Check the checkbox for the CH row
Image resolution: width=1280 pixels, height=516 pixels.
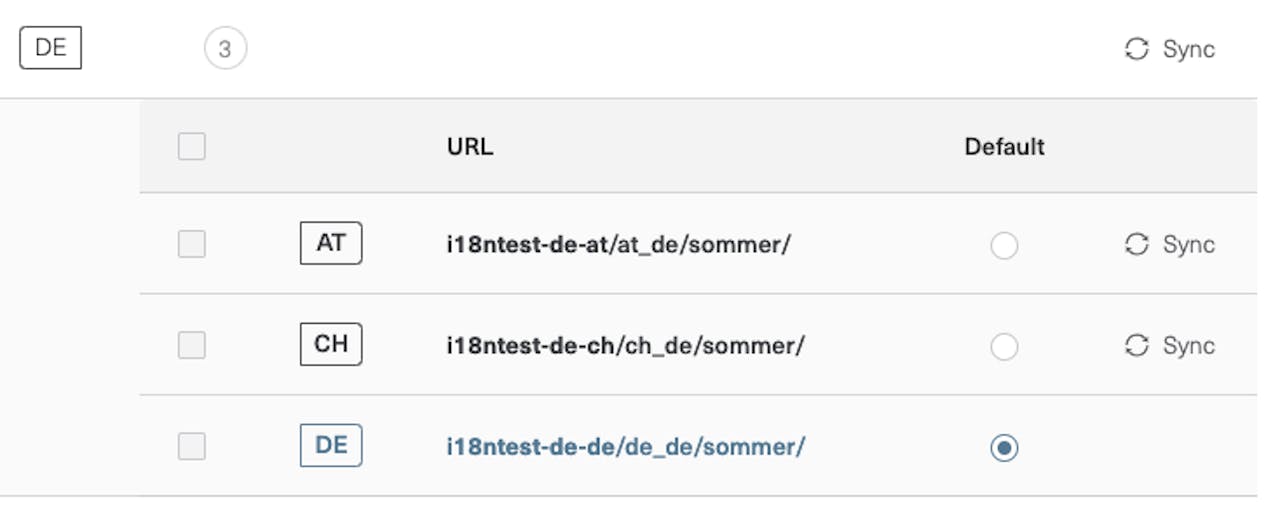[x=192, y=345]
